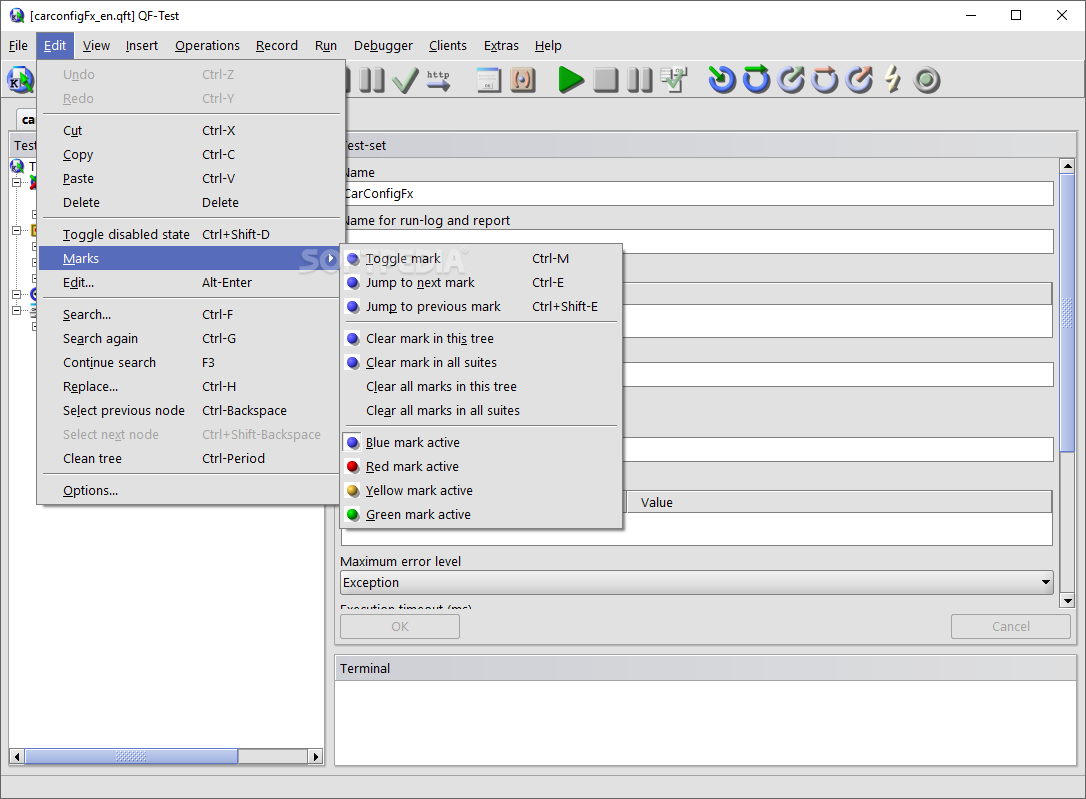Click the blue icon beside Clear mark in this tree
The height and width of the screenshot is (799, 1086).
click(x=353, y=339)
